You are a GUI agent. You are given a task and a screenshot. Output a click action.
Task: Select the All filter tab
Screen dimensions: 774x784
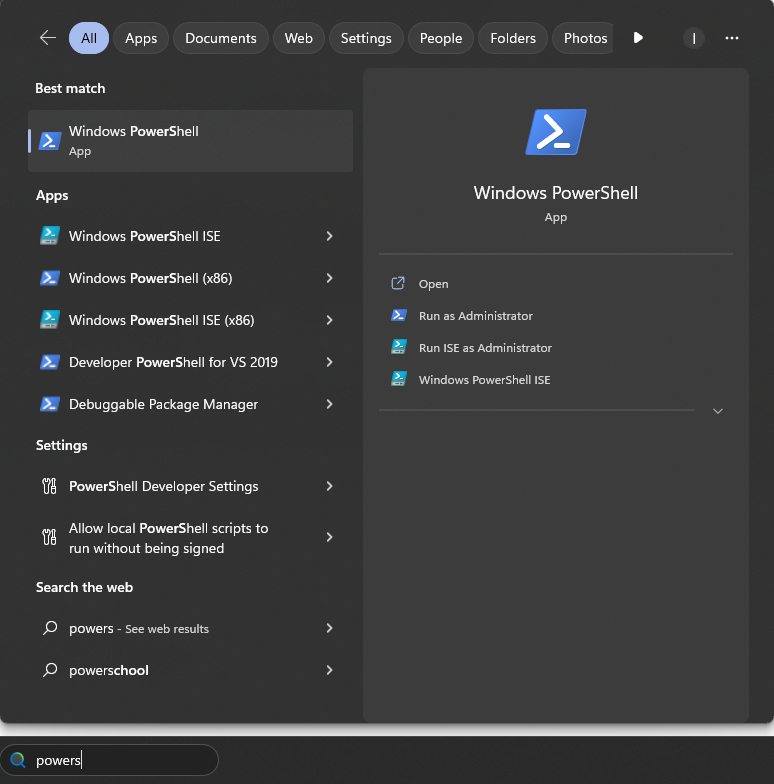[x=88, y=38]
